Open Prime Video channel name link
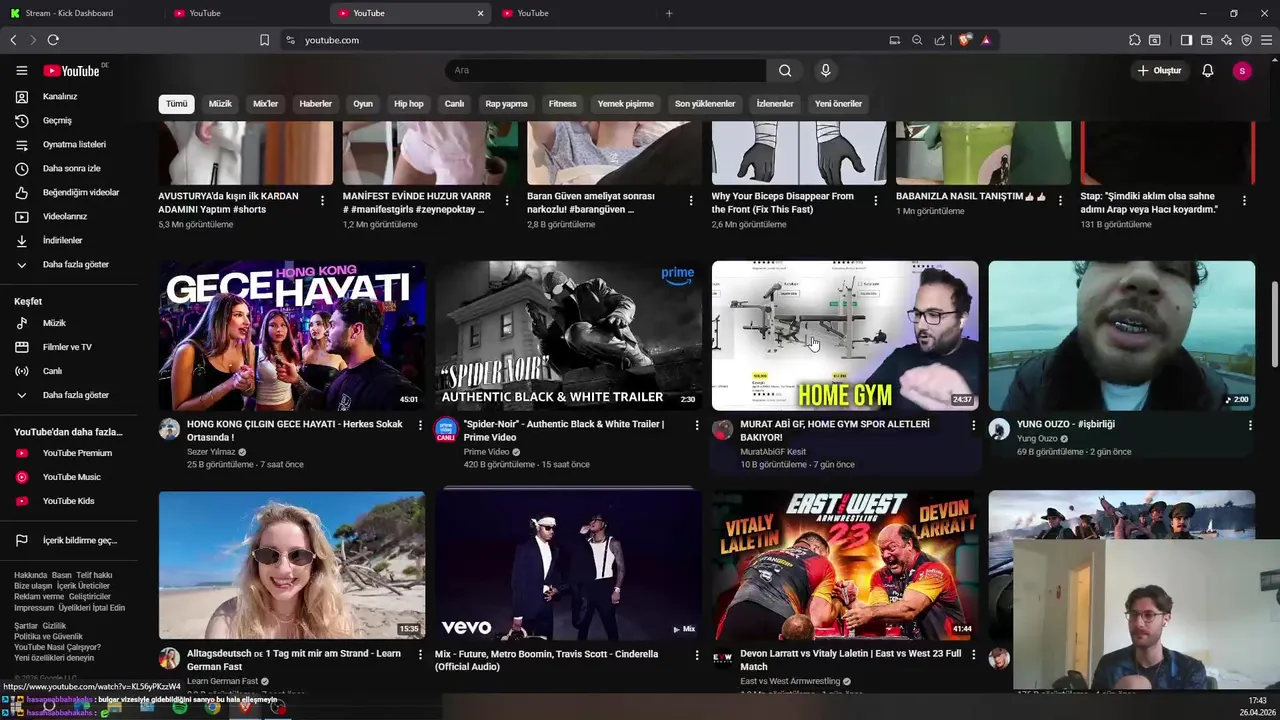 487,452
